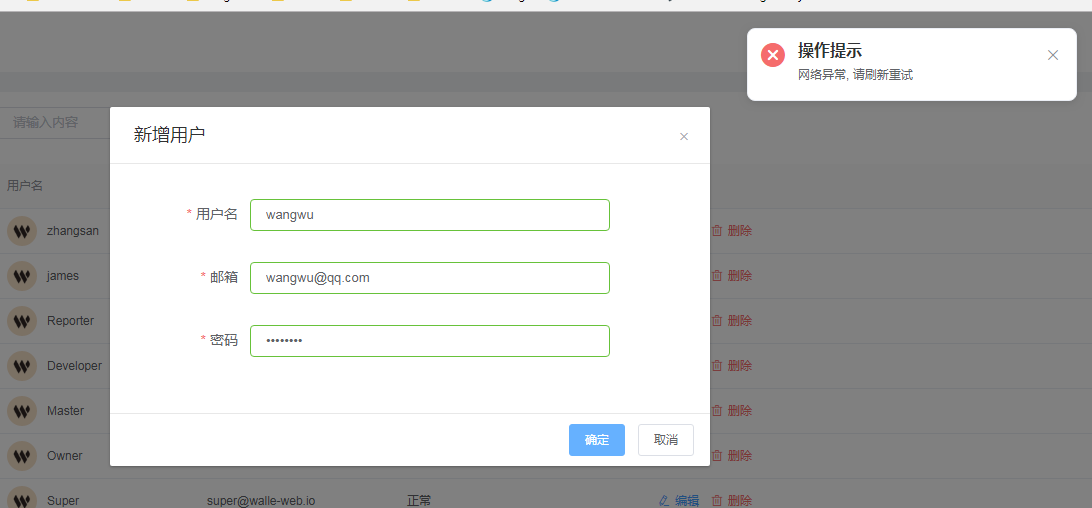Click 删除 in the zhangsan row
Image resolution: width=1092 pixels, height=508 pixels.
tap(740, 231)
